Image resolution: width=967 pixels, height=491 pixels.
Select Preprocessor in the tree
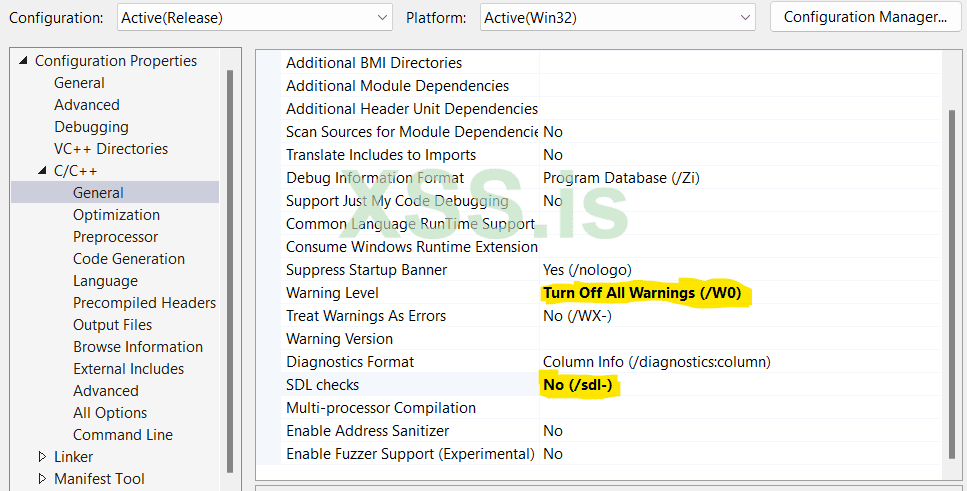[115, 237]
